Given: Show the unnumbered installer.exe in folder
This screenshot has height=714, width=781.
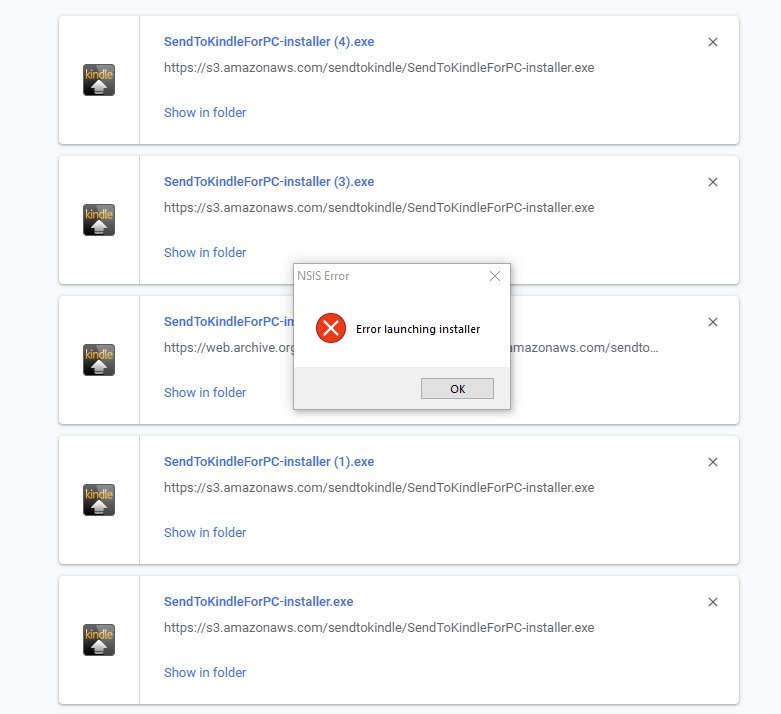Looking at the screenshot, I should (205, 673).
